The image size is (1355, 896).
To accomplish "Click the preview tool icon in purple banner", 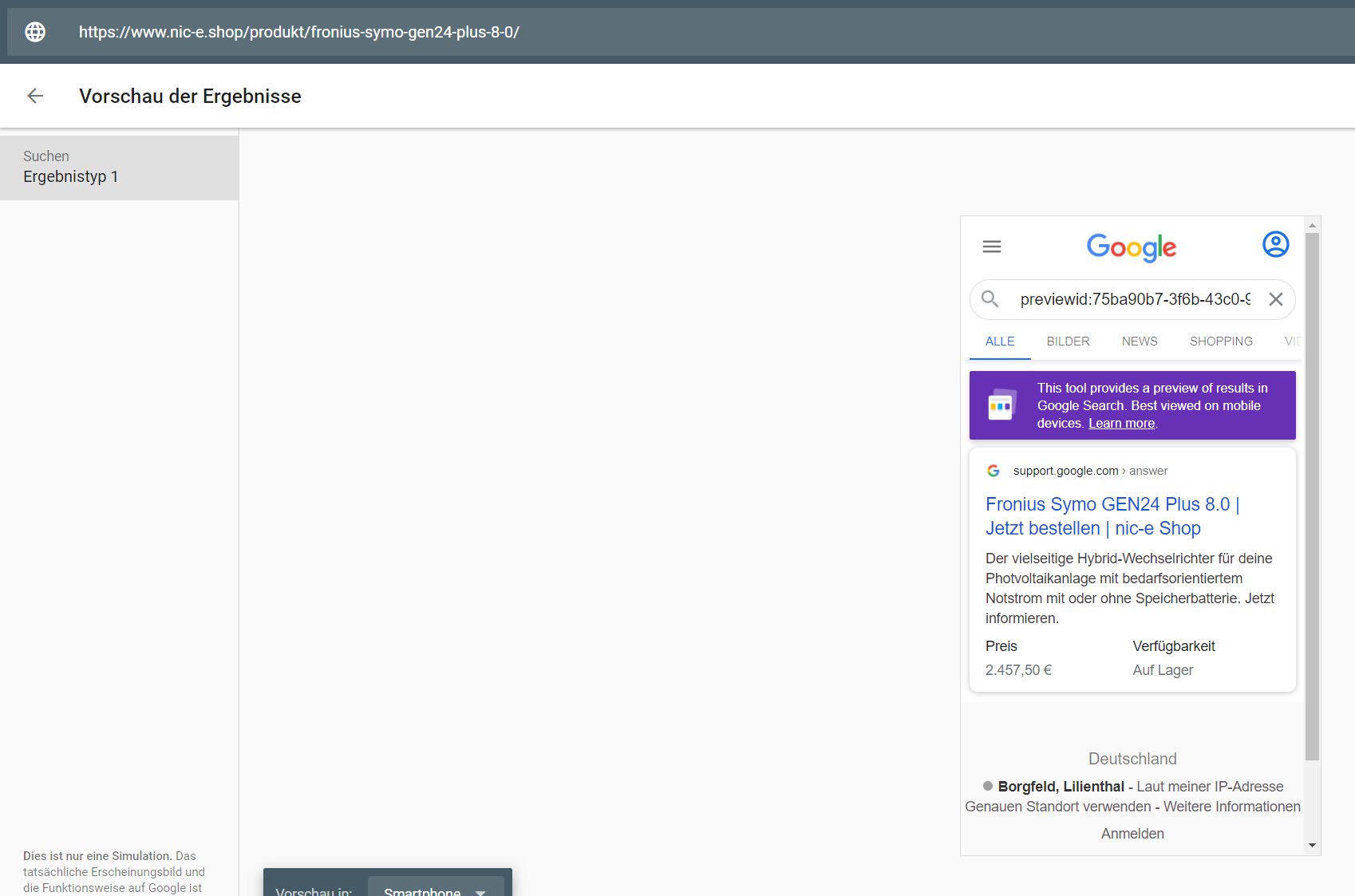I will 1001,405.
